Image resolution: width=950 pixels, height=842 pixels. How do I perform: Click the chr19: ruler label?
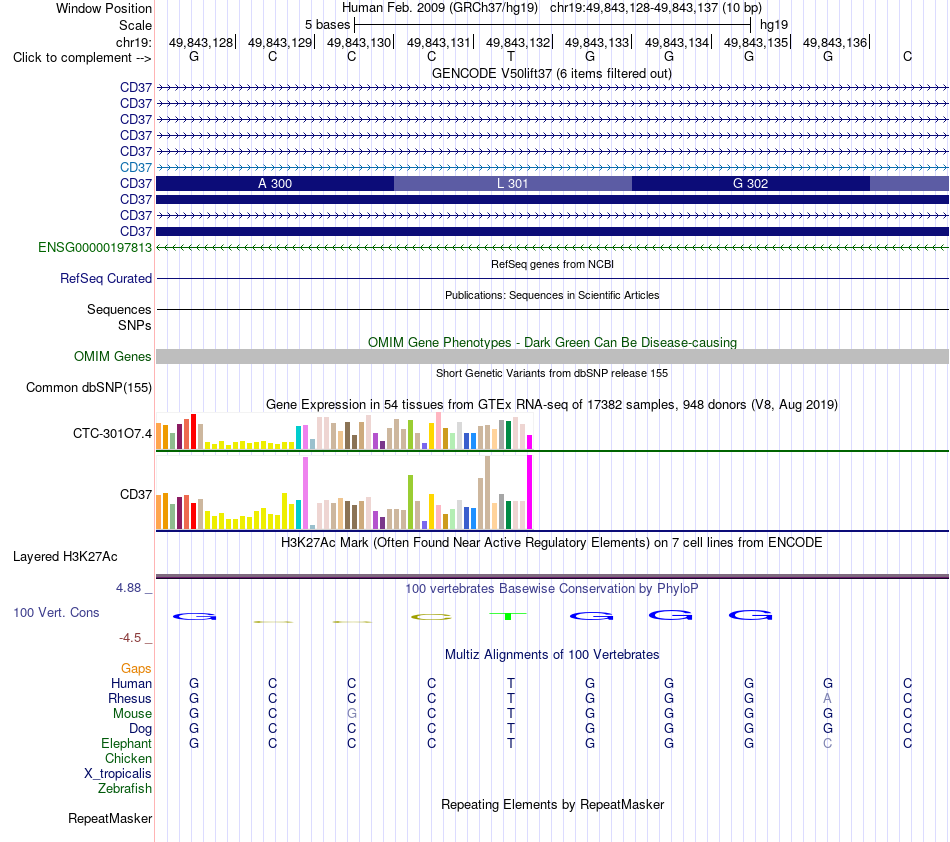(134, 42)
